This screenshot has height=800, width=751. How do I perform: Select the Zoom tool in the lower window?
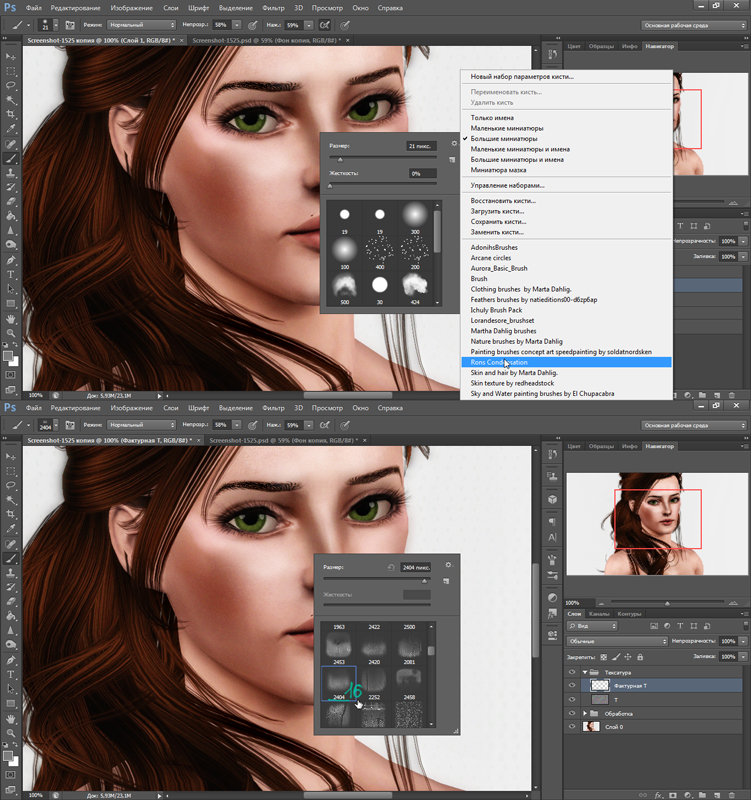[11, 733]
